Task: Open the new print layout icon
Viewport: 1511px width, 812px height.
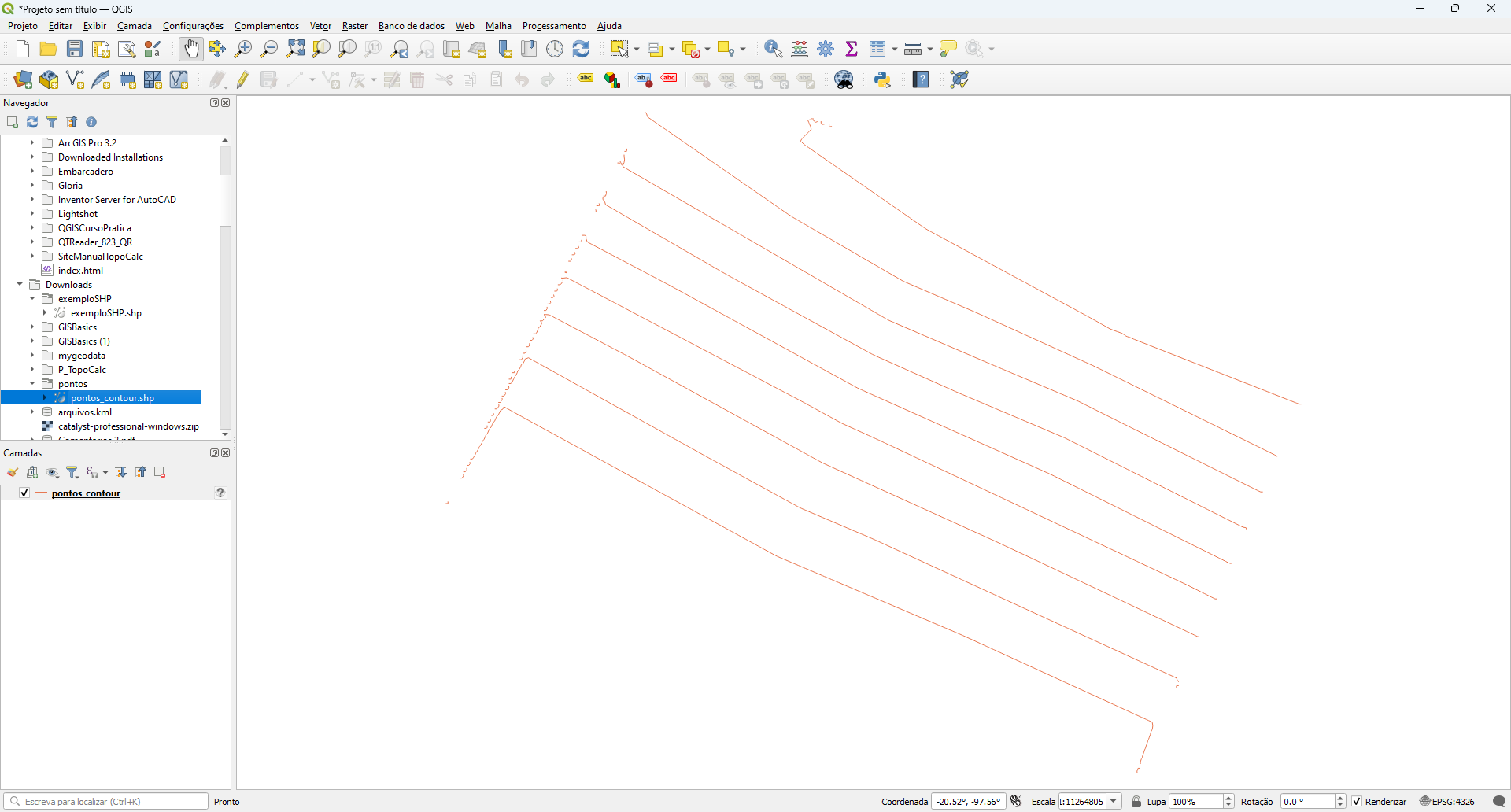Action: pos(101,49)
